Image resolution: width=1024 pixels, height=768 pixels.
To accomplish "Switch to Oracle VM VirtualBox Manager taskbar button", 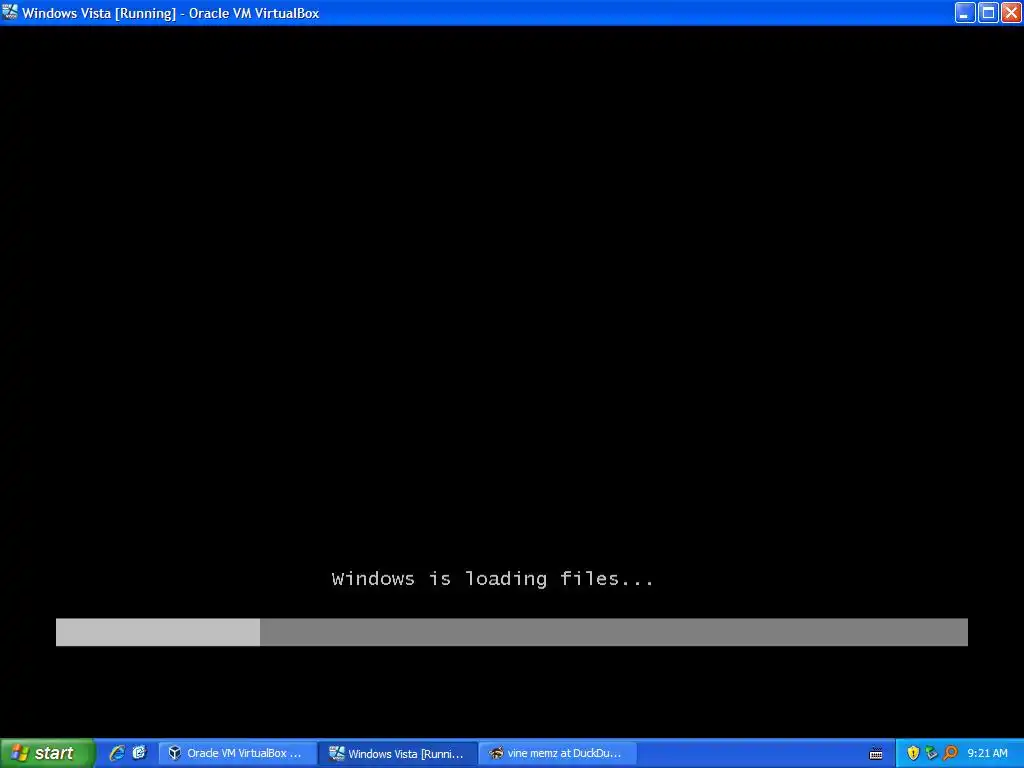I will pos(238,753).
